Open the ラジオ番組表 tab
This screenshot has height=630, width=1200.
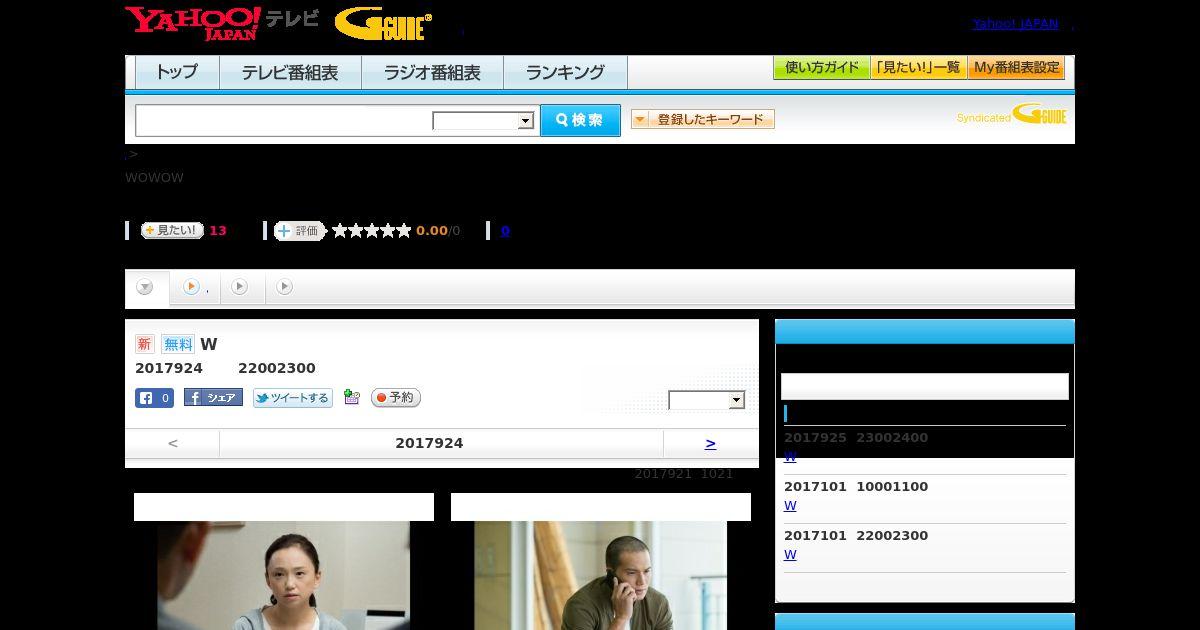[x=432, y=72]
